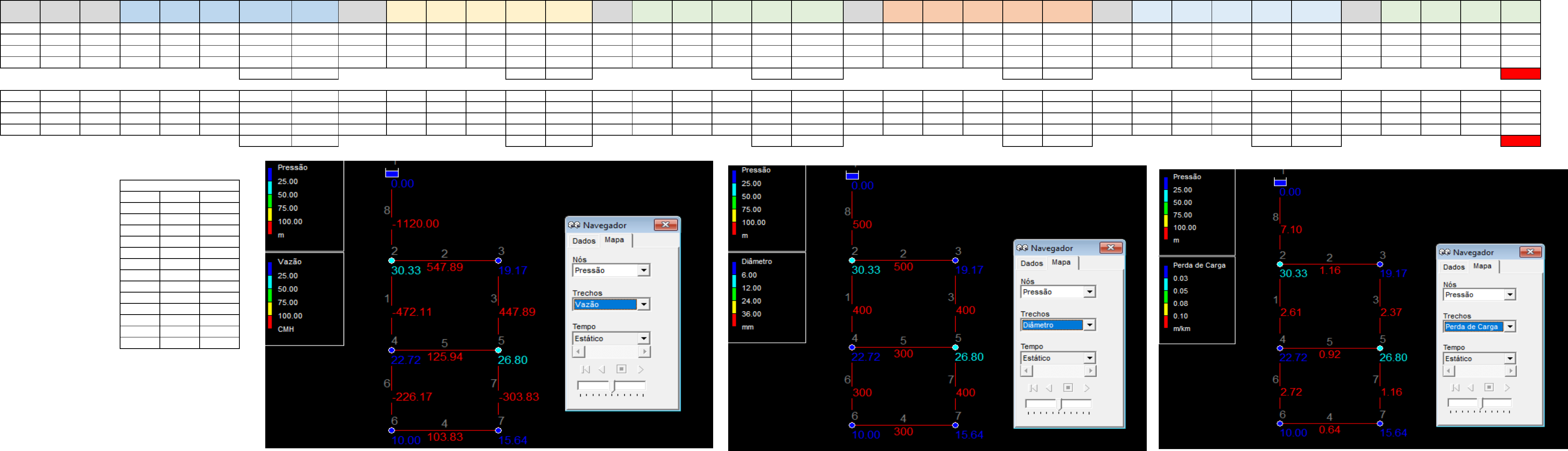This screenshot has height=451, width=1568.
Task: Open the Trechos dropdown showing Diâmetro
Action: point(1090,325)
